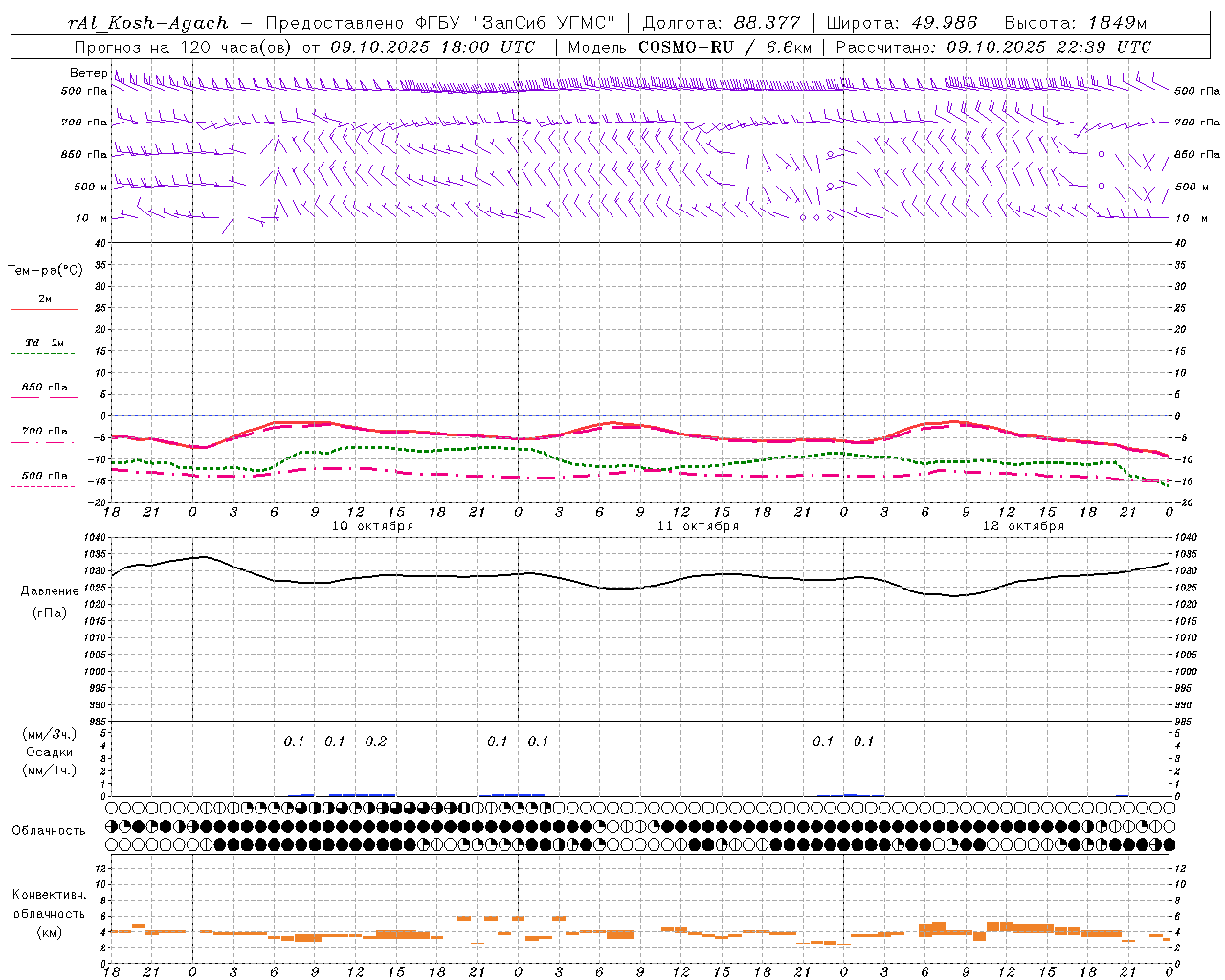Click the station name rAl_Kosh-Agach in header
This screenshot has height=980, width=1225.
pos(148,23)
